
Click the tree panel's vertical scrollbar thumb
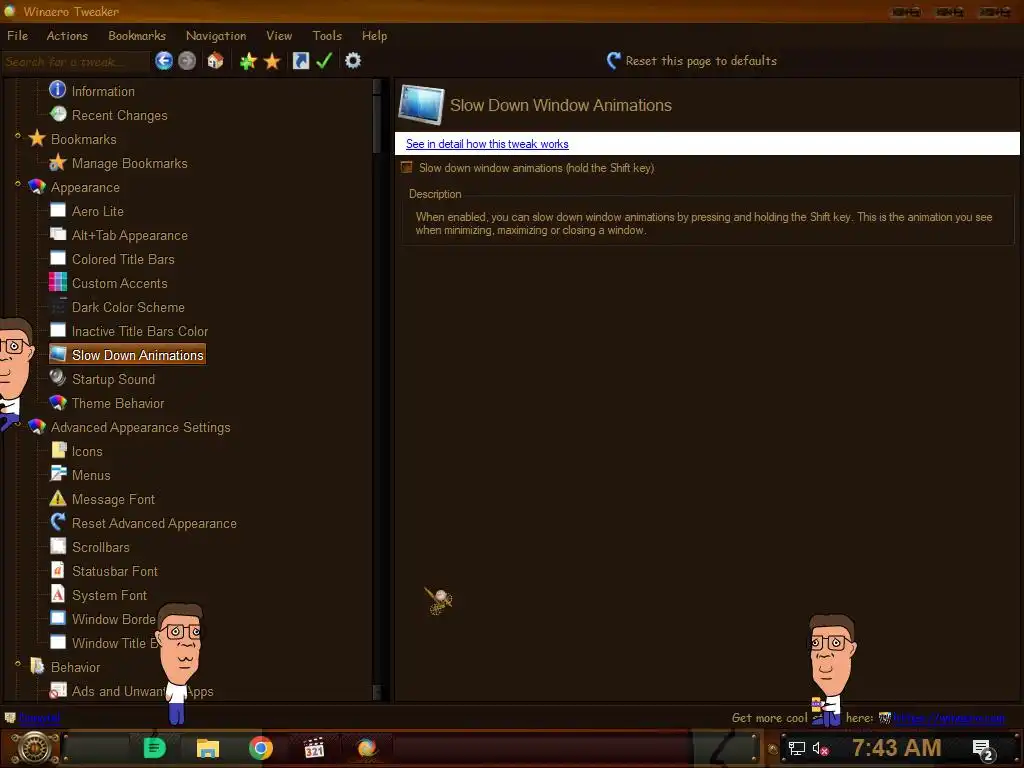point(377,124)
